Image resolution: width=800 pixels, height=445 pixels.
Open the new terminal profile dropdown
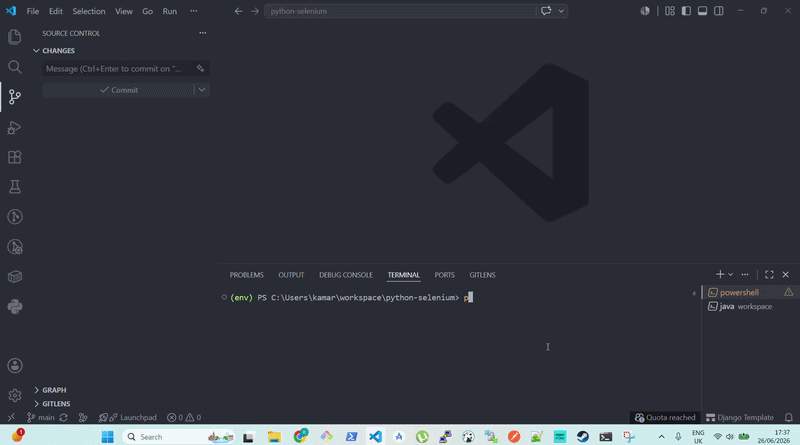click(731, 275)
